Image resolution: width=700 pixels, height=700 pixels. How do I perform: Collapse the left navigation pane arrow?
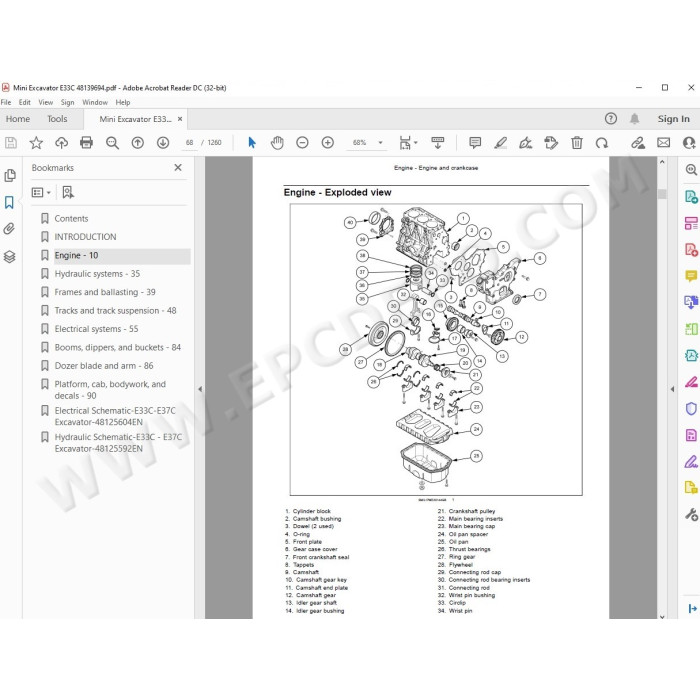[x=200, y=389]
